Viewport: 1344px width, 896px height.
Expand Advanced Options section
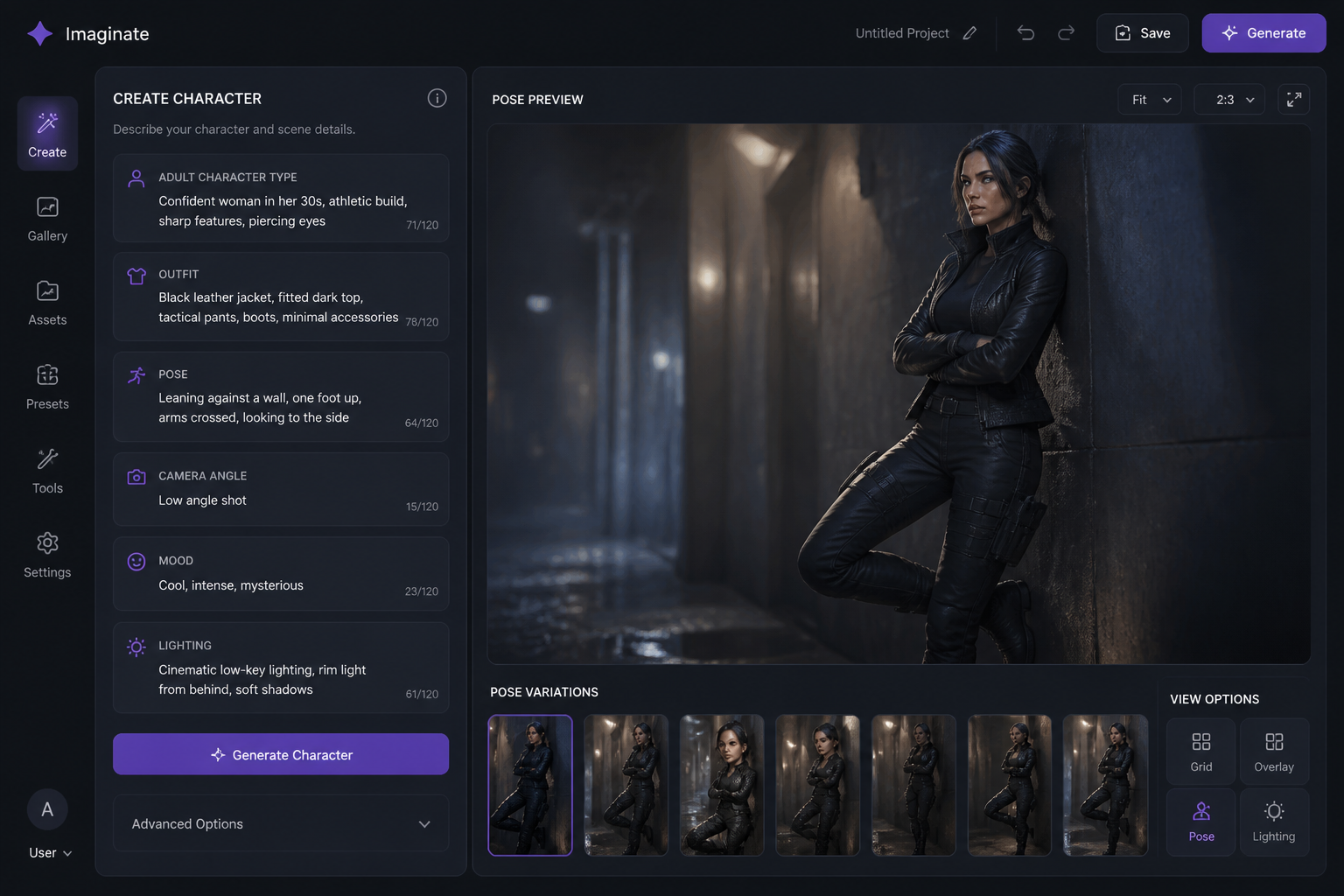tap(281, 823)
